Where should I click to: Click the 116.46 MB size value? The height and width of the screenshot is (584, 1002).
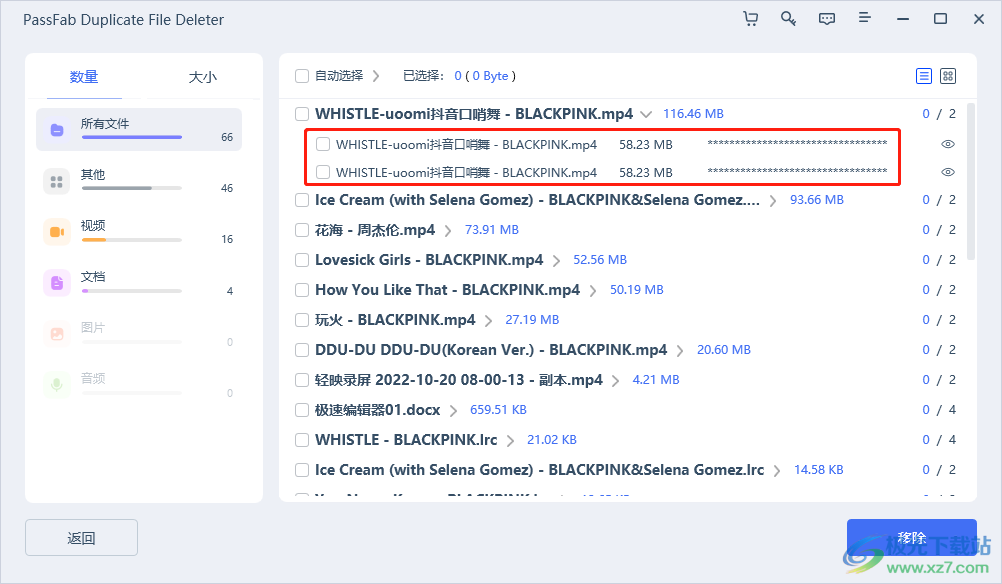693,114
